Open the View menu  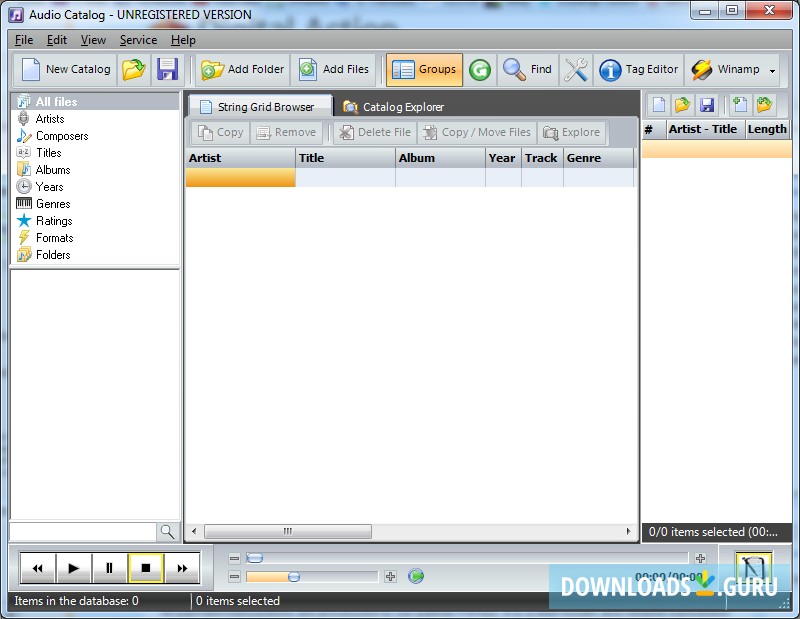[93, 40]
